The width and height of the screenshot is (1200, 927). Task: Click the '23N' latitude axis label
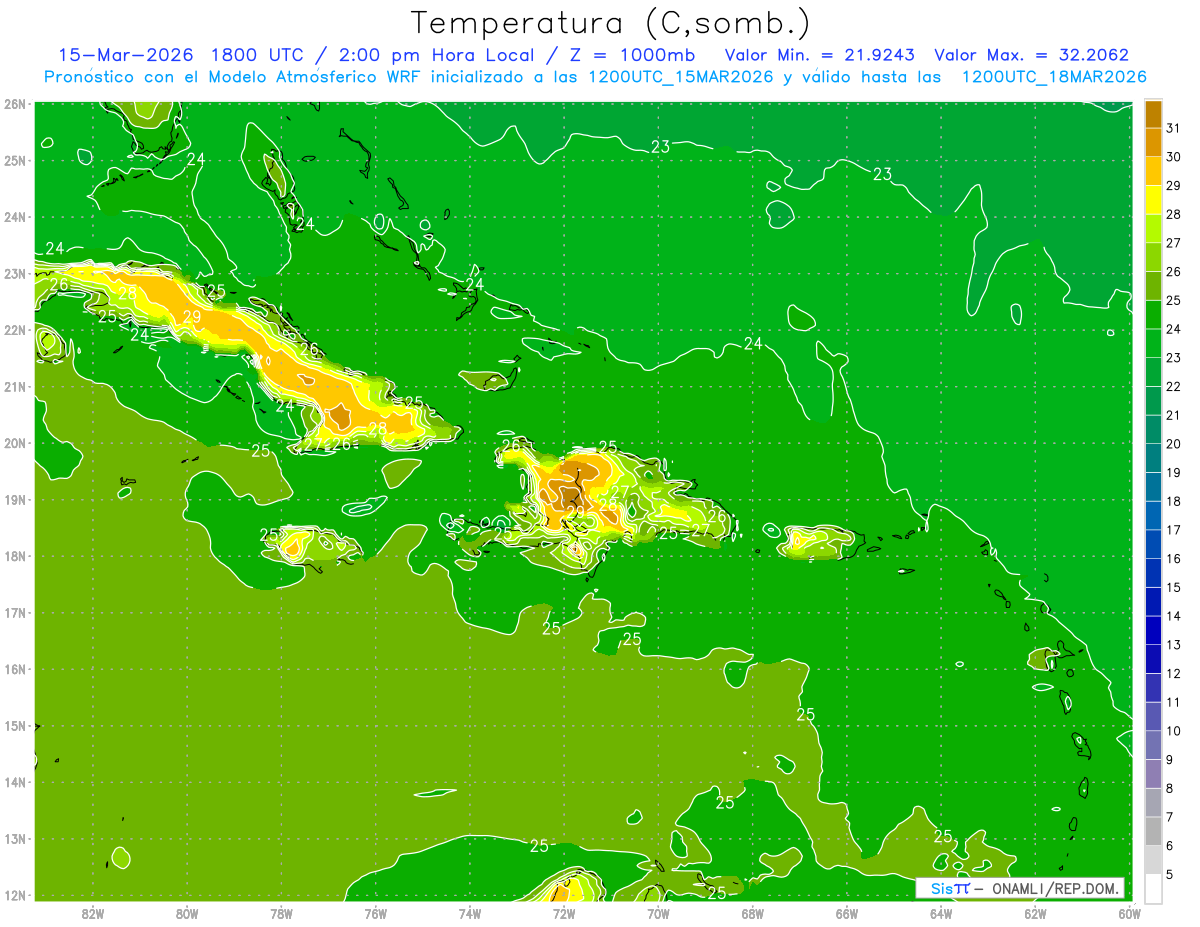(15, 274)
